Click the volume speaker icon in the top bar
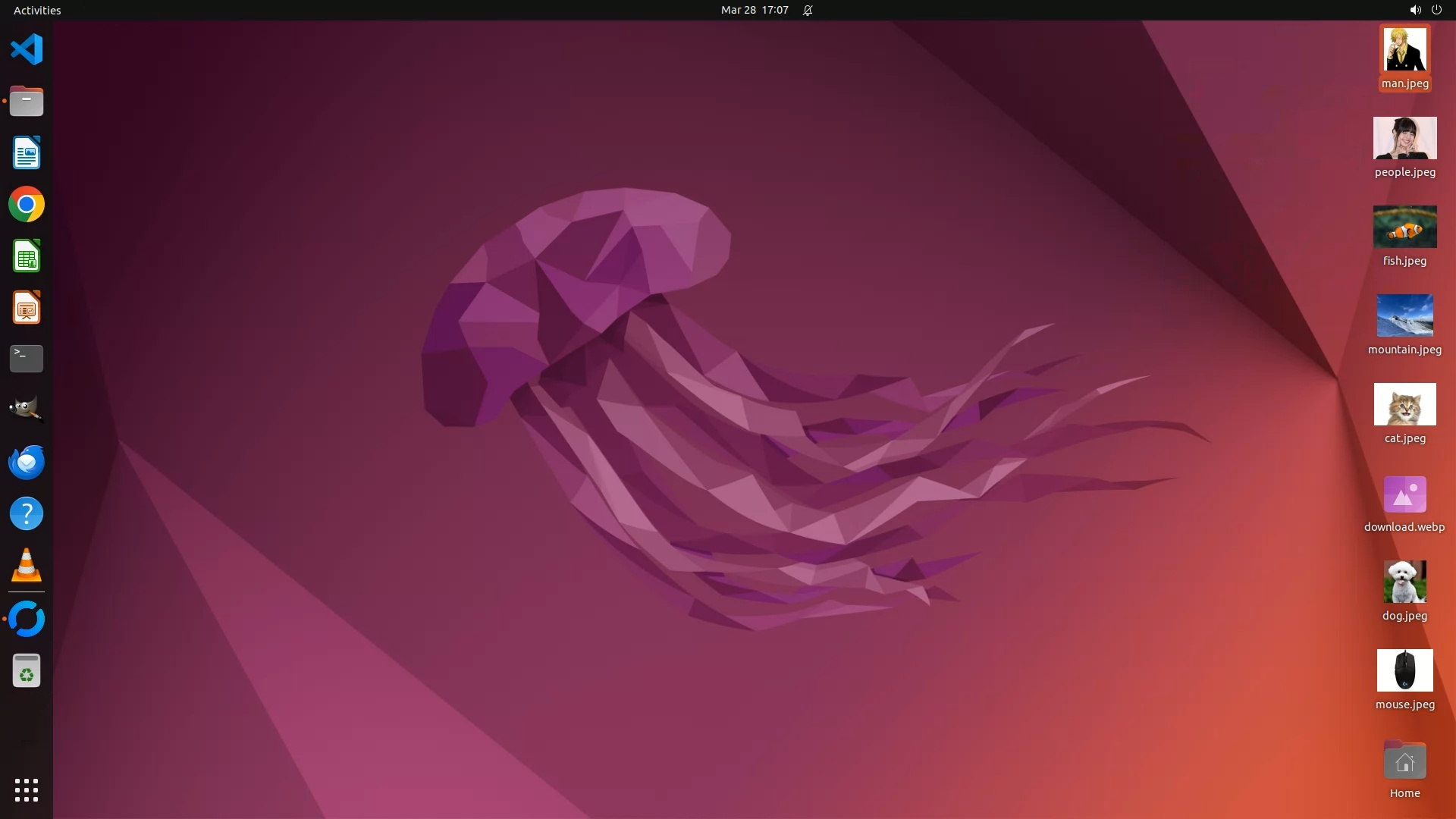The width and height of the screenshot is (1456, 819). pos(1415,10)
